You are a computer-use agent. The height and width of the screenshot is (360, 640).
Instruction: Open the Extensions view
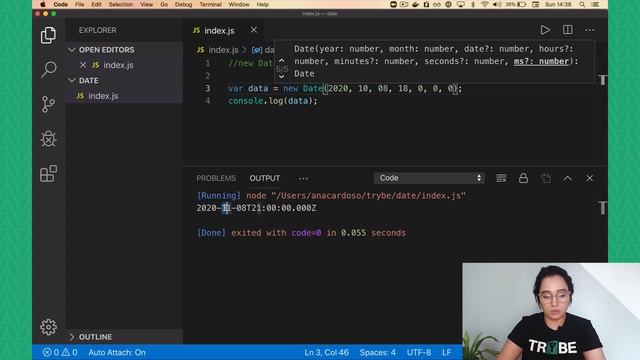pyautogui.click(x=48, y=173)
